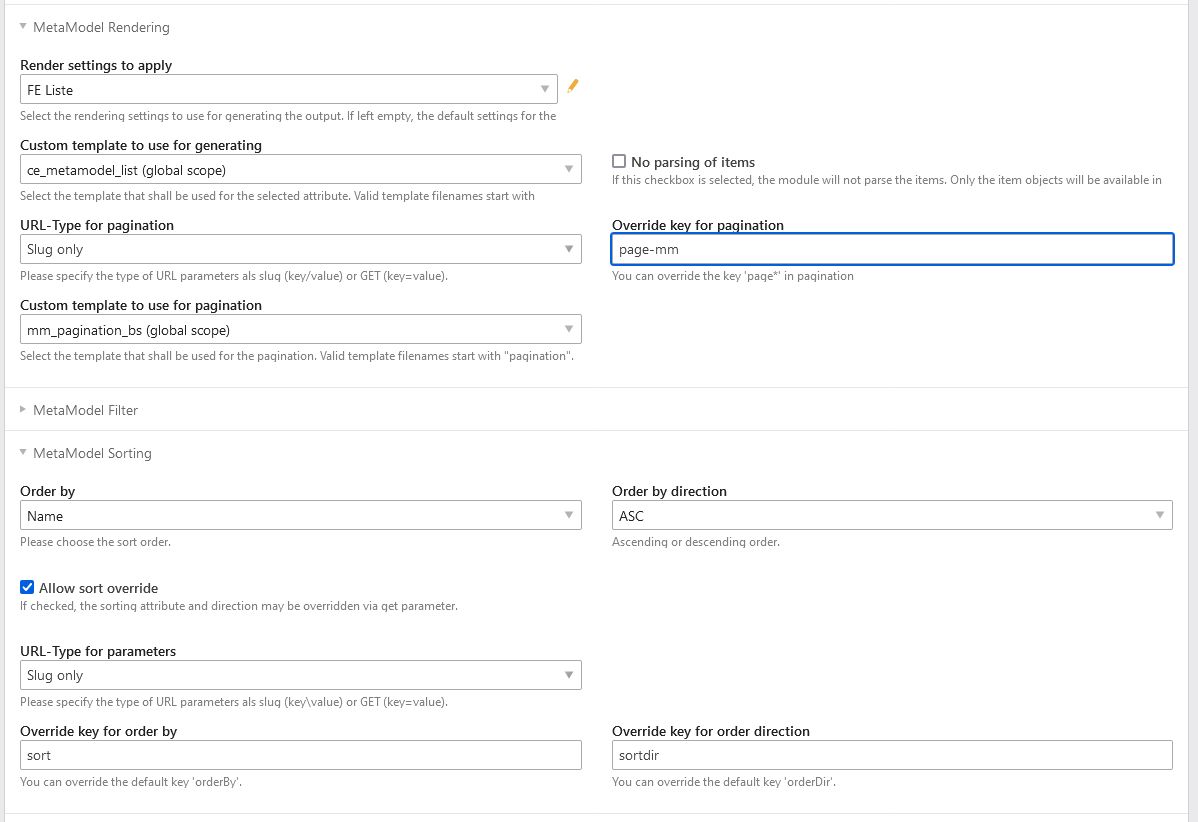Click the Override key for order by label
Screen dimensions: 1198x822
click(x=99, y=731)
